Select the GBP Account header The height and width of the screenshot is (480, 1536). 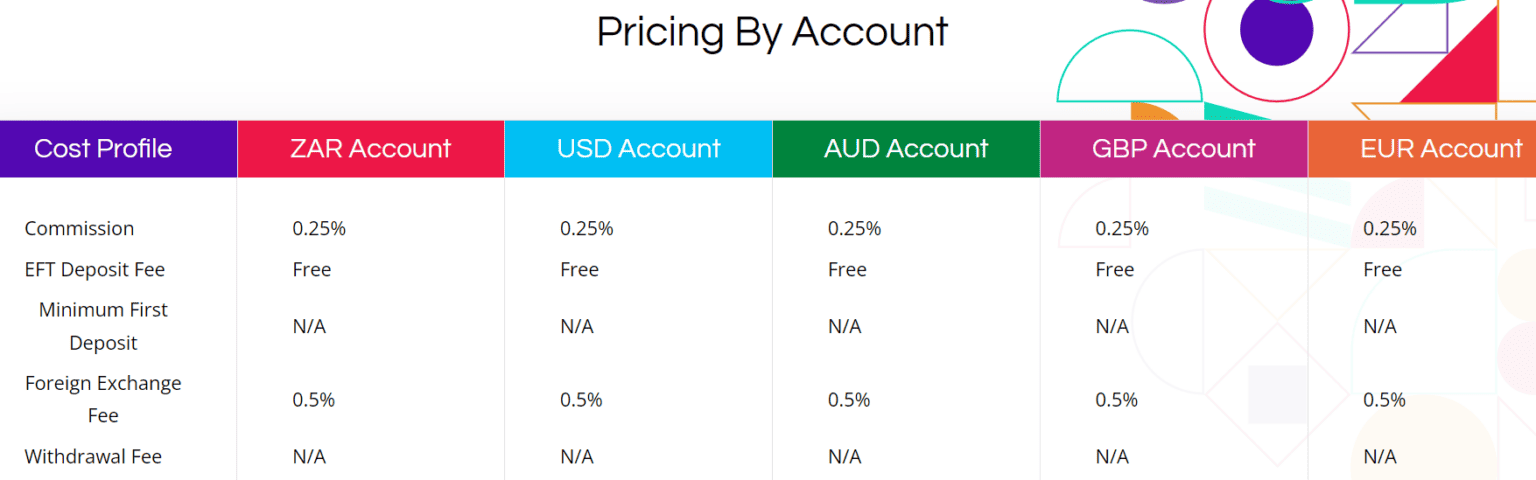tap(1174, 149)
